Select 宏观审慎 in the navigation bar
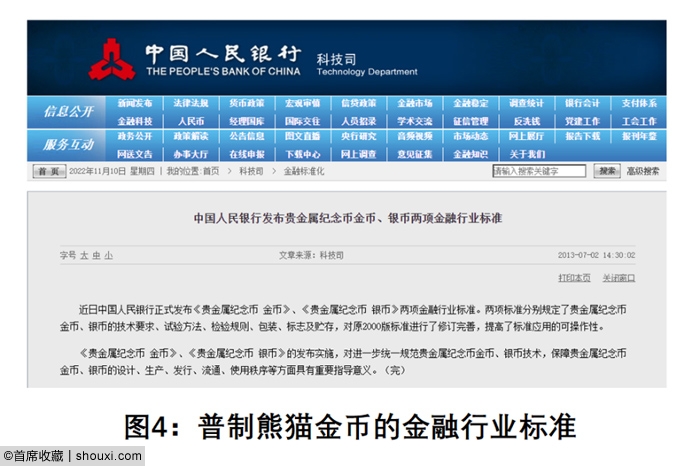The image size is (700, 466). coord(303,104)
